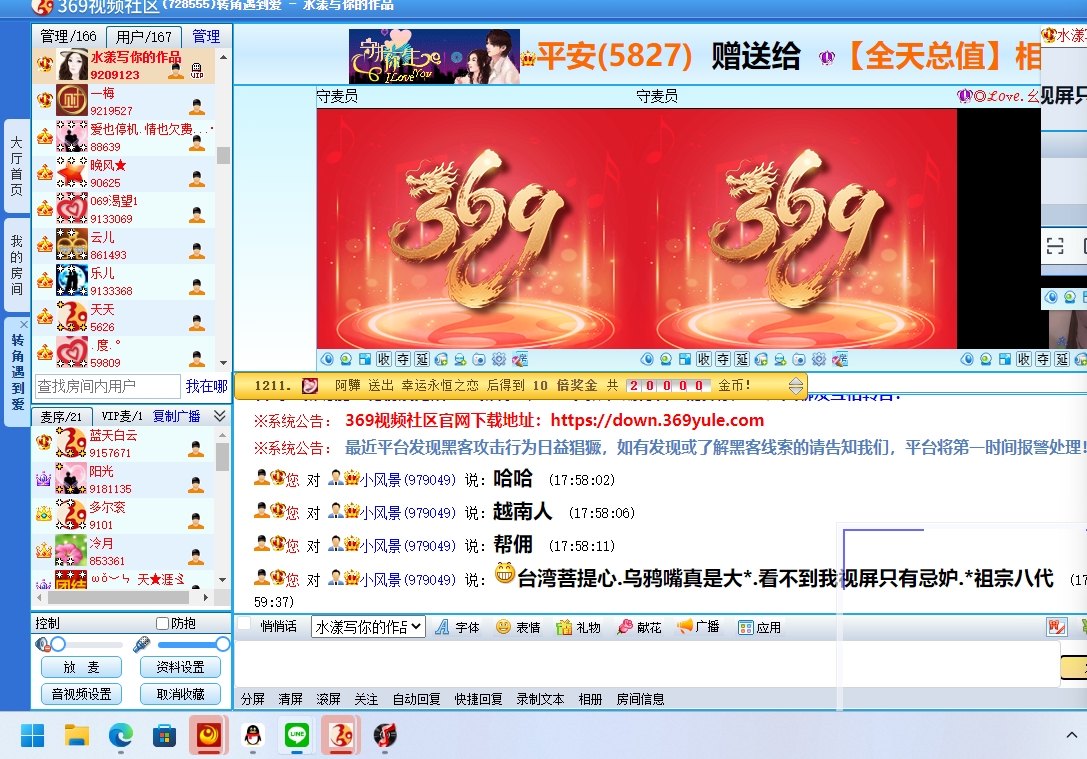The height and width of the screenshot is (759, 1087).
Task: Open the message recipient dropdown
Action: pos(368,627)
